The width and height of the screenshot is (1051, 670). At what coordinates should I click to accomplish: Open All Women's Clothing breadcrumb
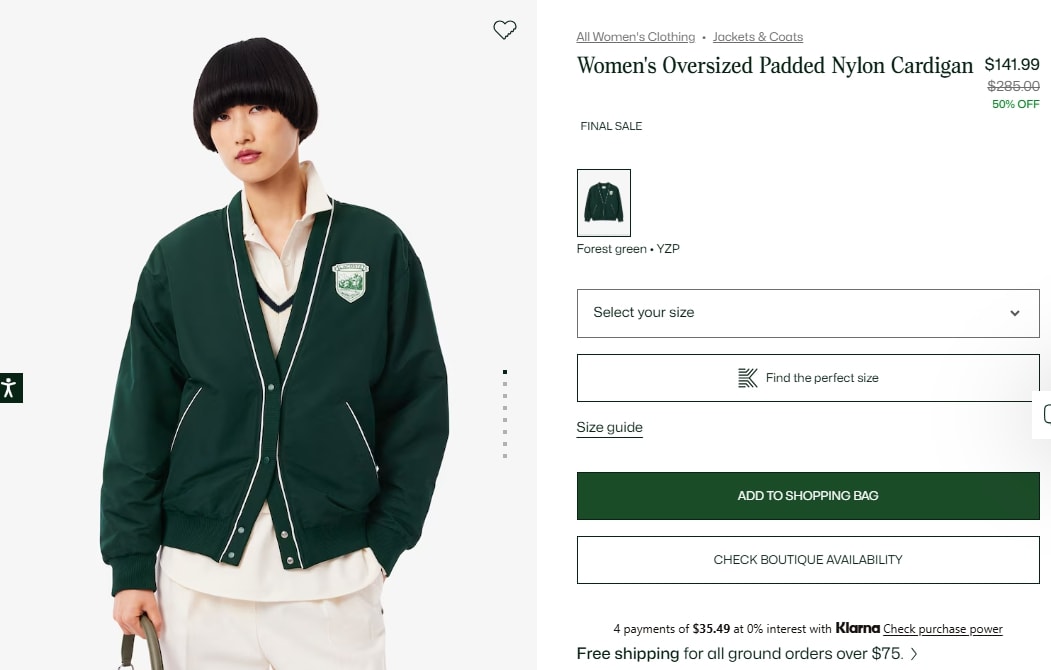click(635, 37)
